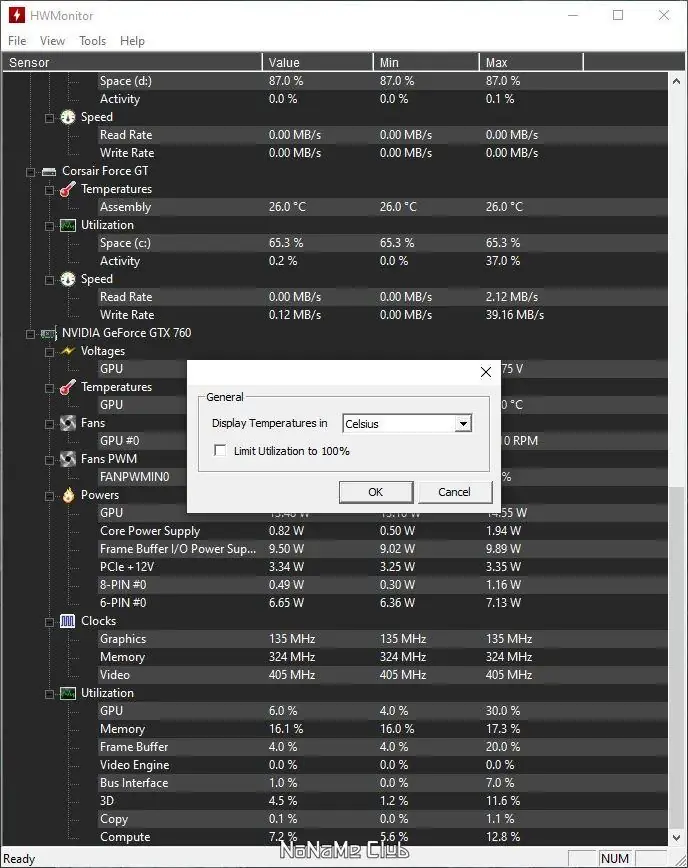688x868 pixels.
Task: Click the Corsair Force GT drive icon
Action: coord(48,171)
